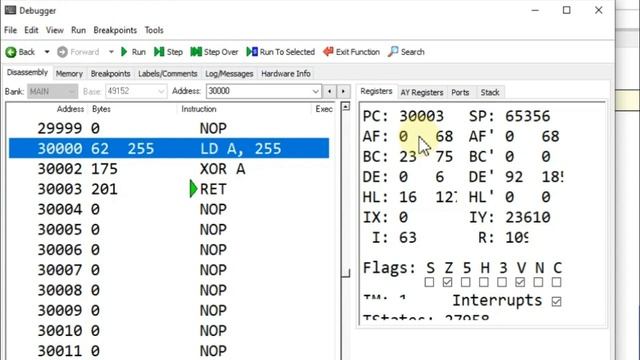Open the Back history dropdown arrow
640x360 pixels.
(47, 52)
